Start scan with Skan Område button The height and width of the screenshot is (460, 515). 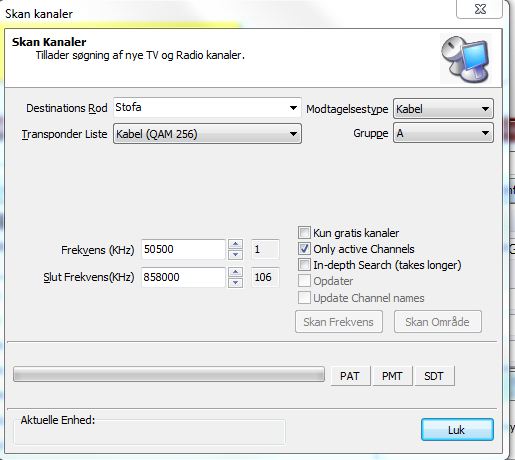pyautogui.click(x=438, y=322)
